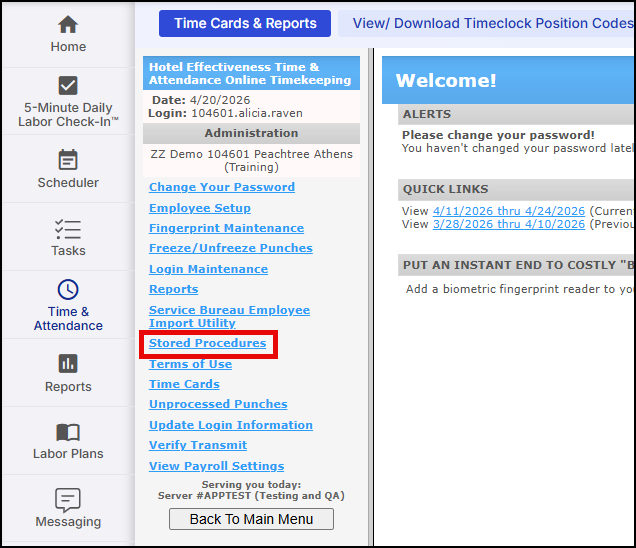Open View Payroll Settings link

(217, 466)
